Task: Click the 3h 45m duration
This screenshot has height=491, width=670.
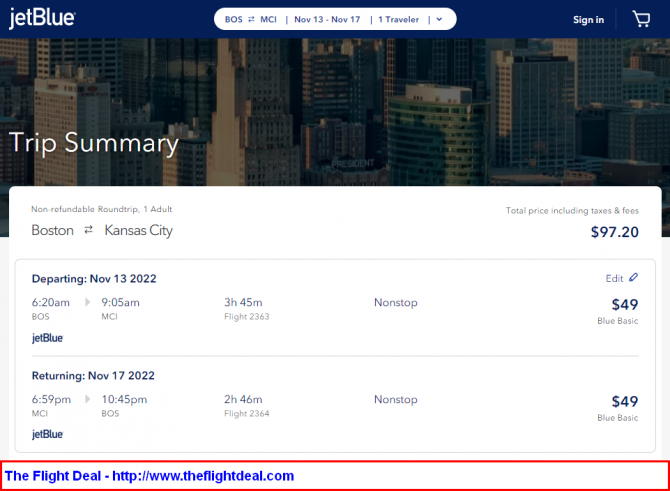Action: (x=243, y=303)
